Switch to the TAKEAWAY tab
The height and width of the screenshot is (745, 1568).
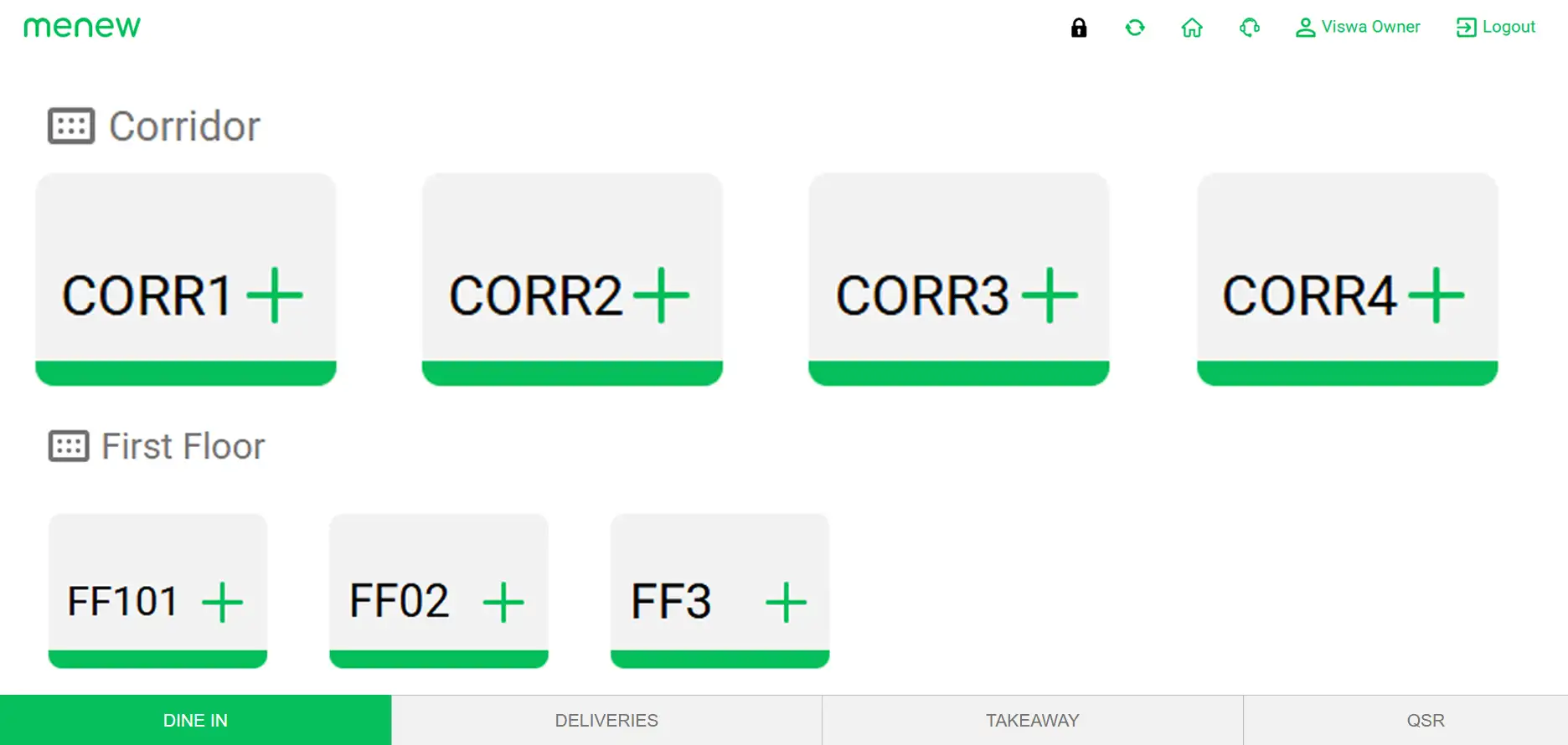[1033, 720]
